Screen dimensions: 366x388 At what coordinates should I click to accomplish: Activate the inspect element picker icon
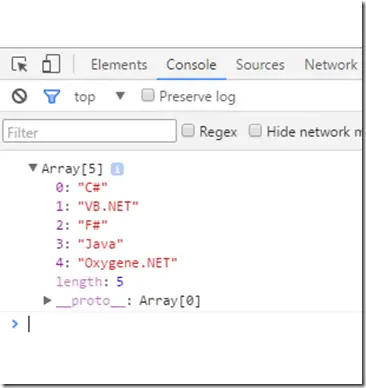[19, 64]
